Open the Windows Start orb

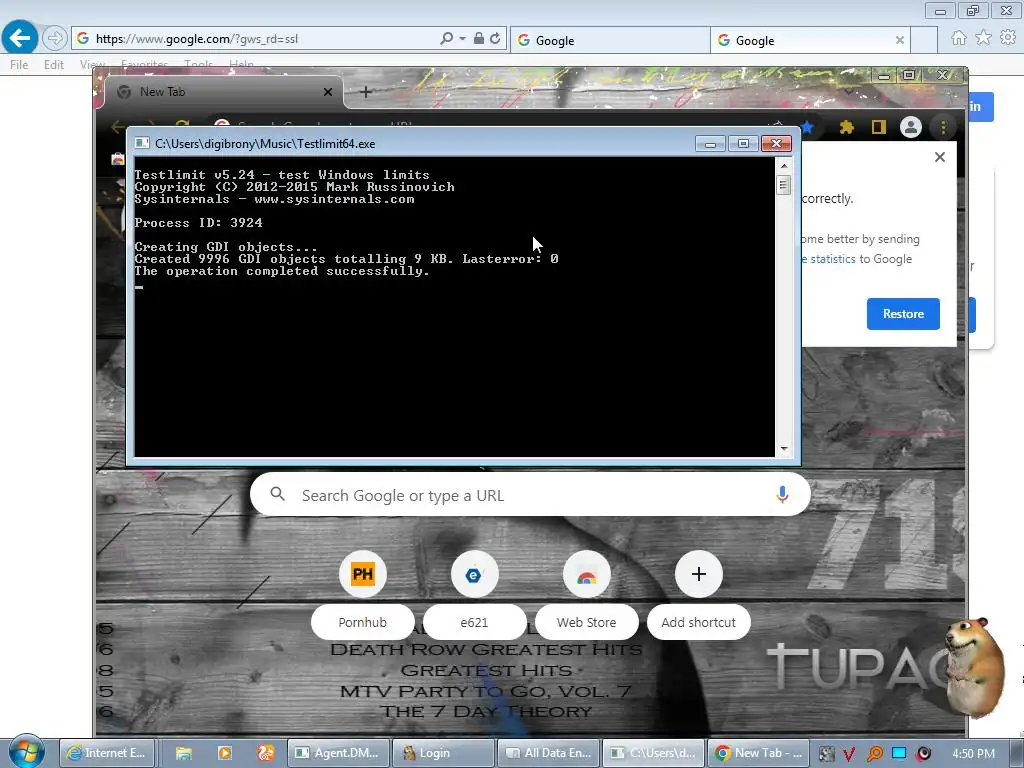tap(26, 751)
